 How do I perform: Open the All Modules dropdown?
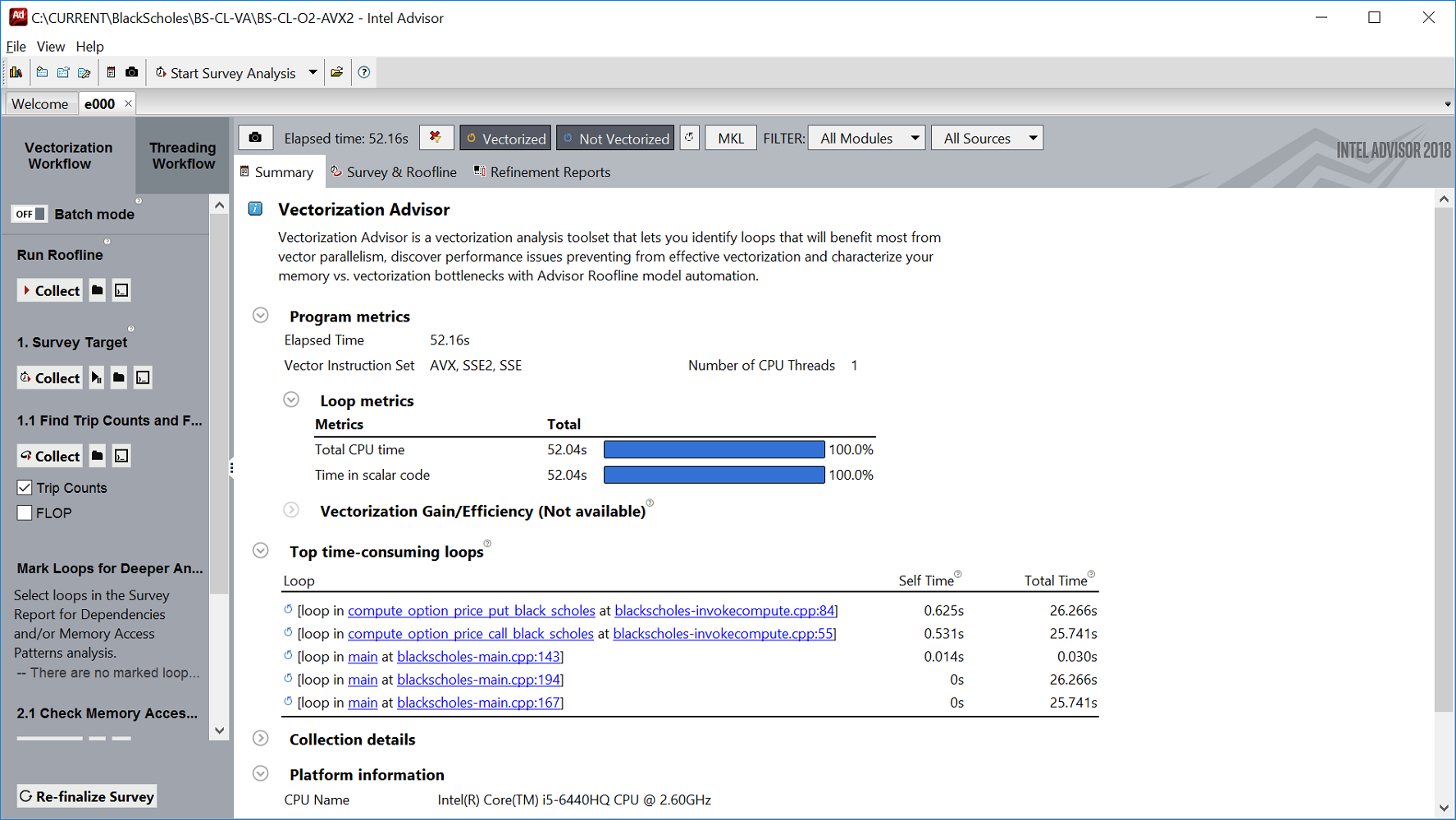pyautogui.click(x=866, y=138)
